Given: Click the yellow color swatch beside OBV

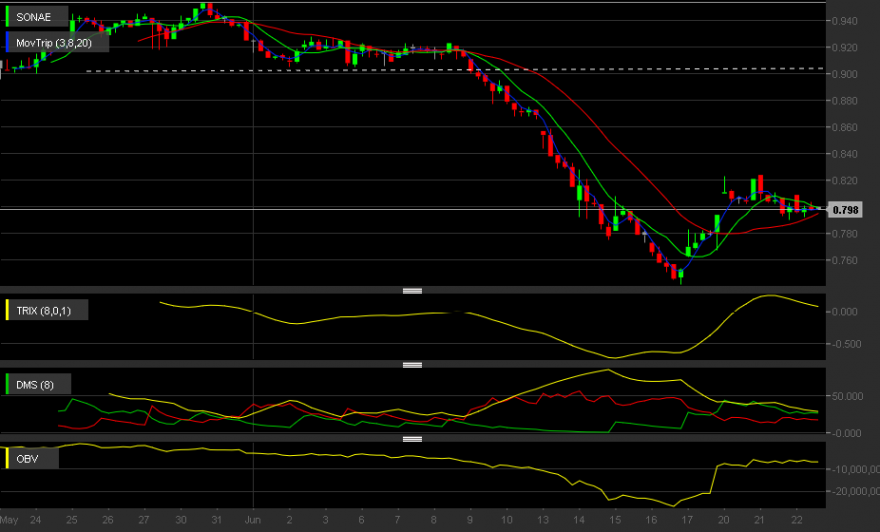Looking at the screenshot, I should point(7,458).
